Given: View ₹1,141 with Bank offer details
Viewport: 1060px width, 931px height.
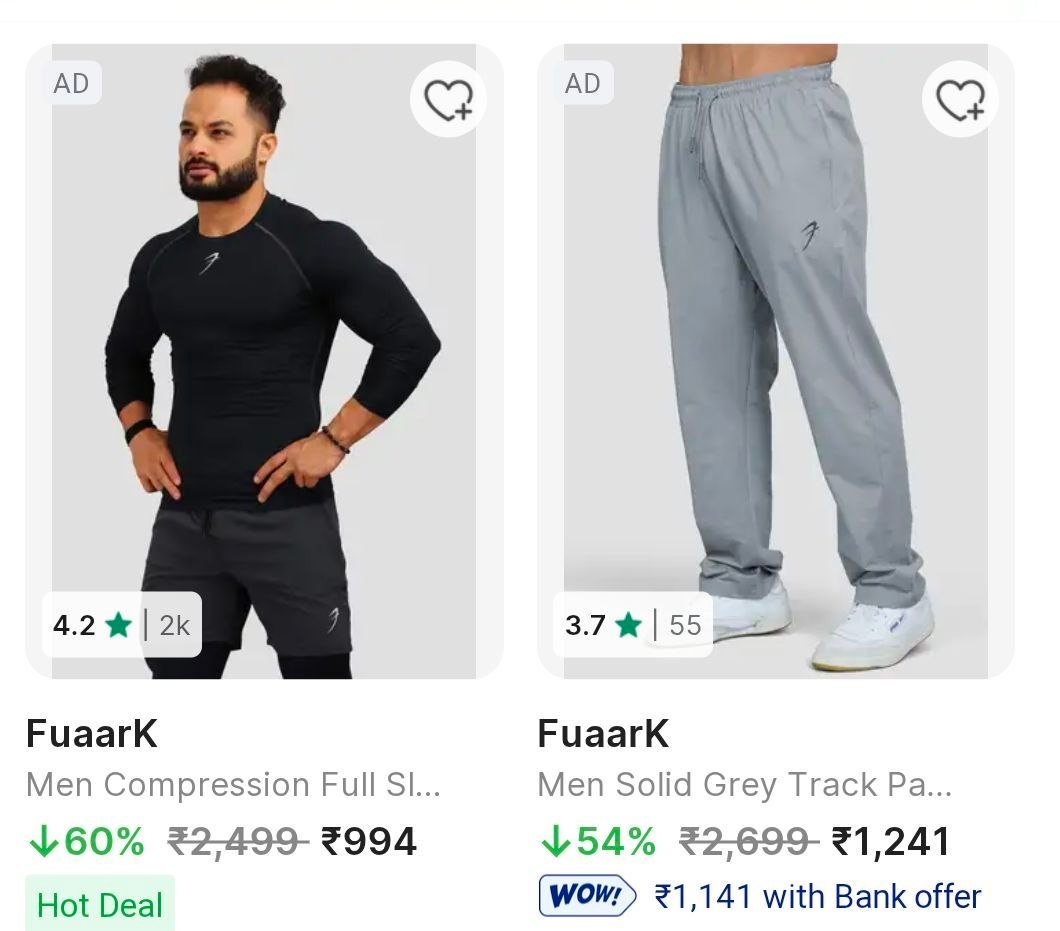Looking at the screenshot, I should point(818,896).
